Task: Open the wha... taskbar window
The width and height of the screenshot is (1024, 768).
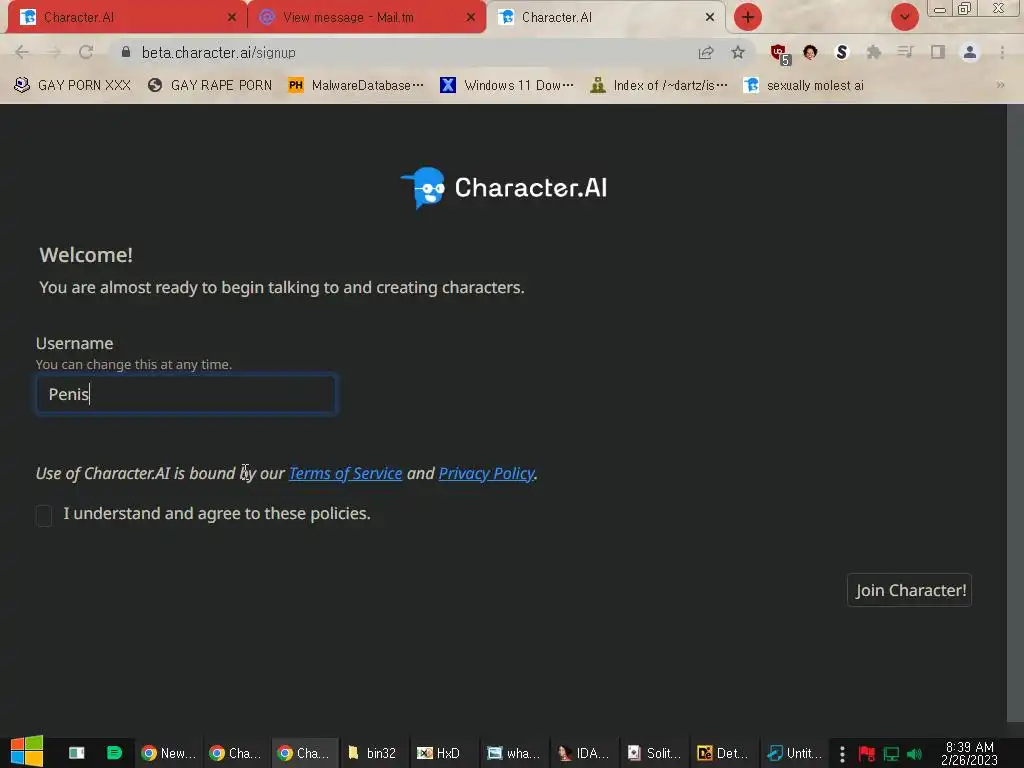Action: [514, 753]
